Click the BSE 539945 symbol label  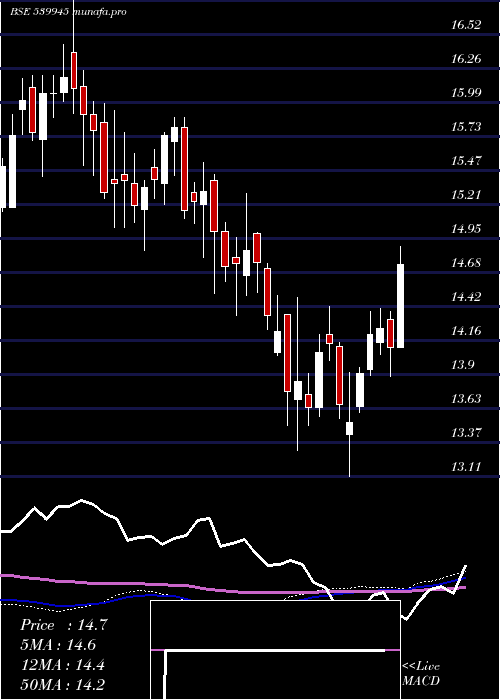(40, 12)
